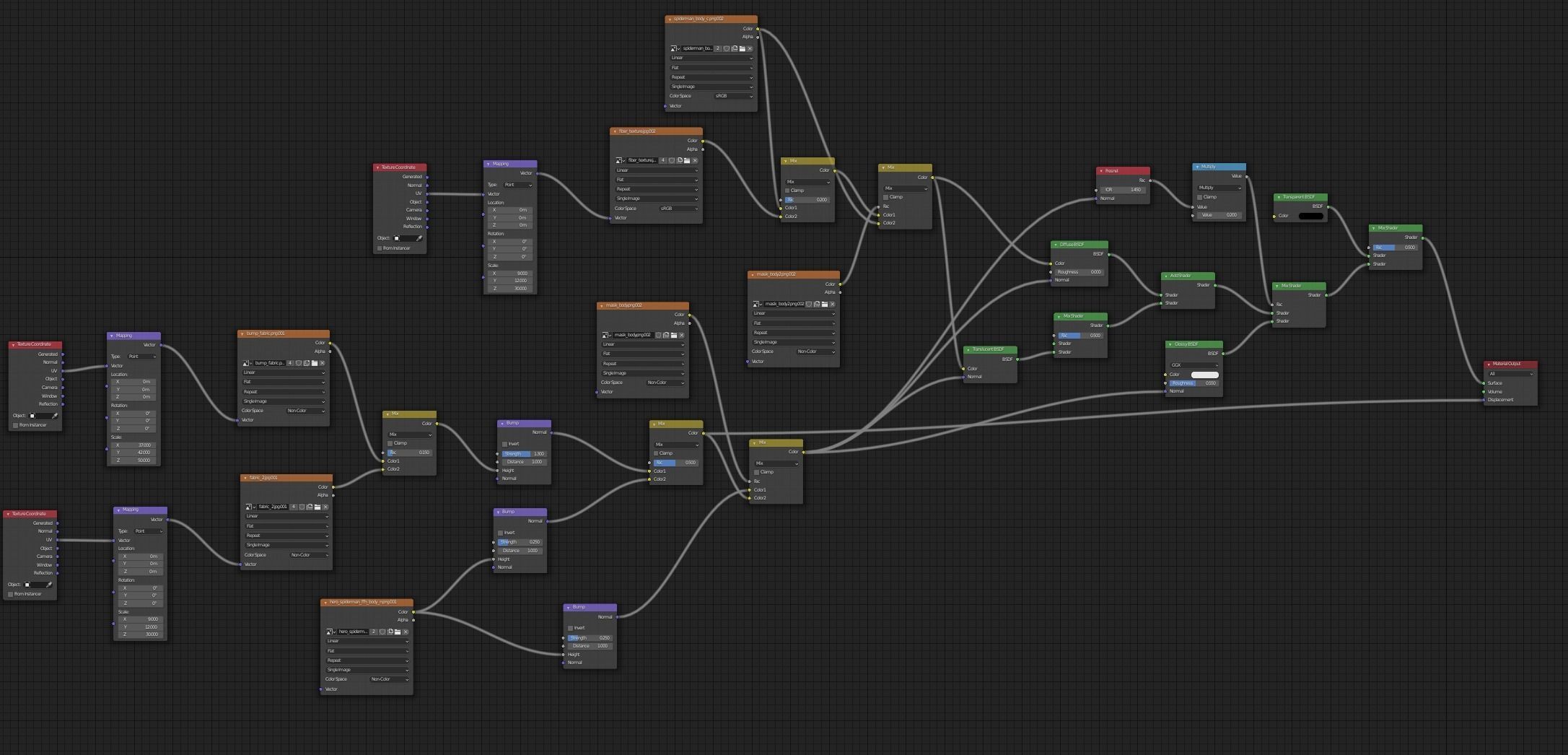Open Flat projection dropdown in hero_spiderman node
The height and width of the screenshot is (755, 1568).
point(367,651)
